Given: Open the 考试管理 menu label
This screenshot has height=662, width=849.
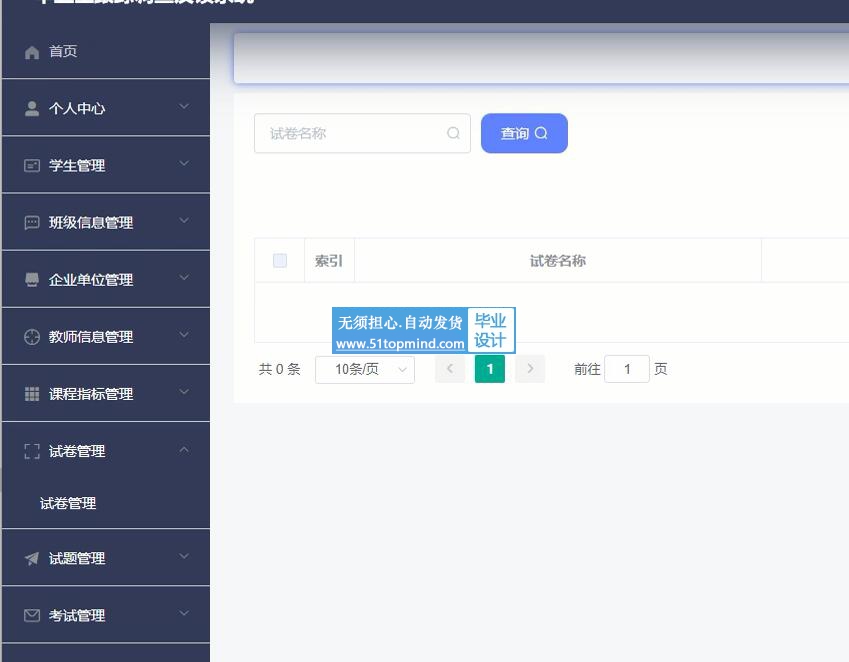Looking at the screenshot, I should 77,615.
